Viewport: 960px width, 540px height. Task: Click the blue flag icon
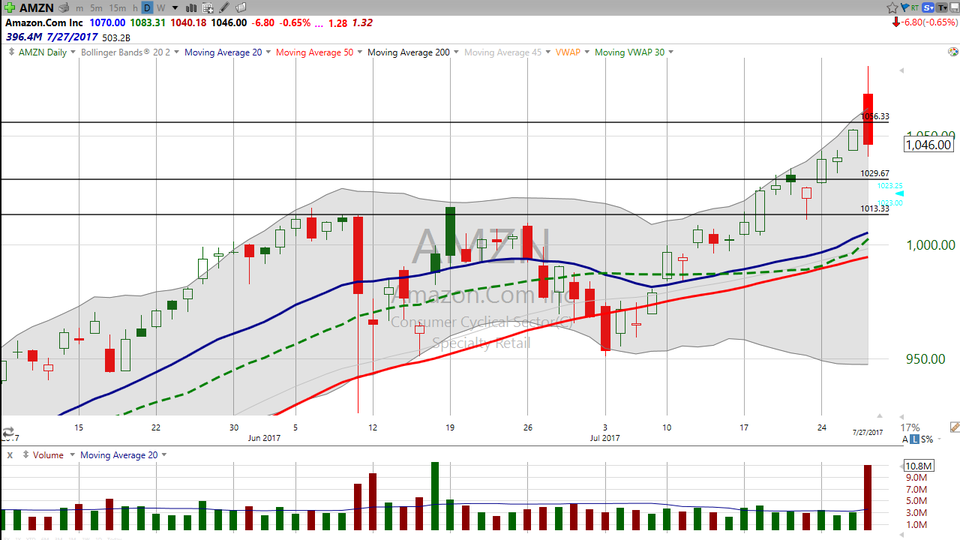click(x=905, y=8)
